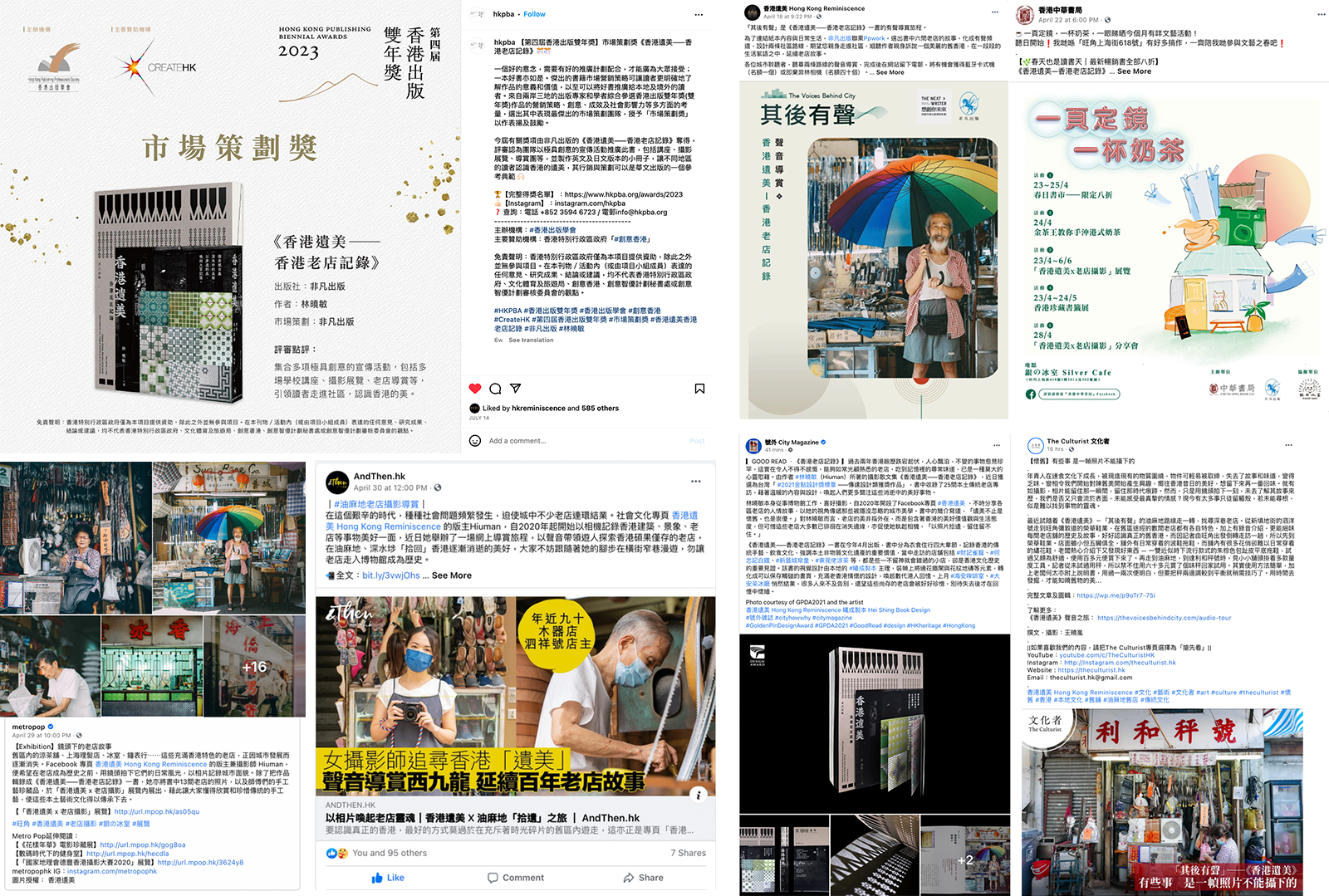This screenshot has height=896, width=1329.
Task: Open options menu on 香港中華書局 post
Action: [1322, 14]
